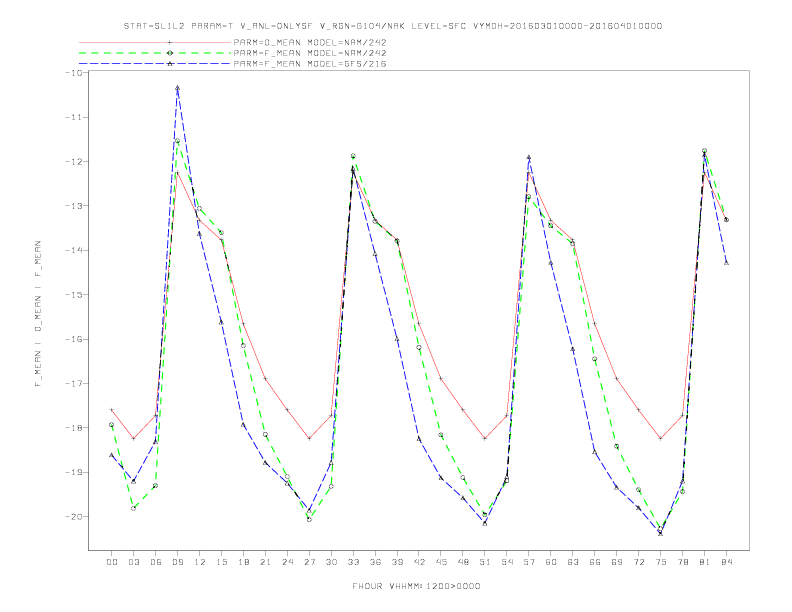Click the x-axis tick label 27
The width and height of the screenshot is (792, 612).
[309, 562]
